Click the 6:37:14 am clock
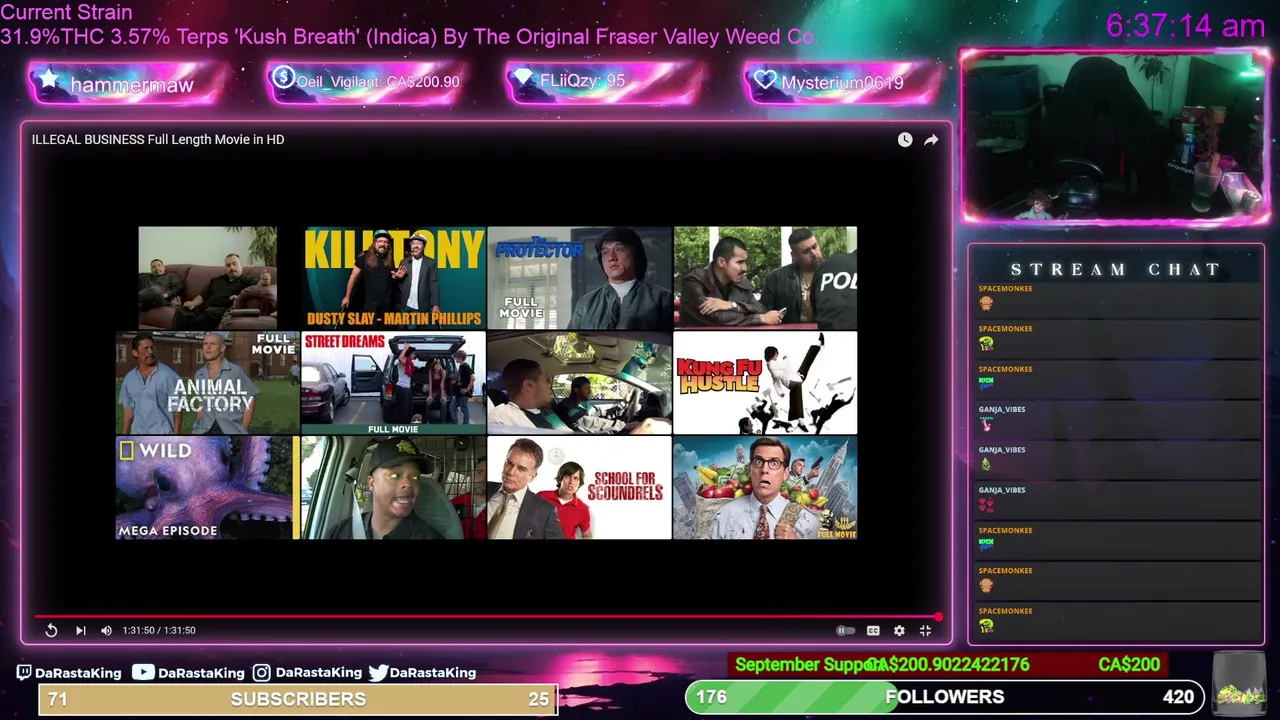The image size is (1280, 720). point(1186,26)
